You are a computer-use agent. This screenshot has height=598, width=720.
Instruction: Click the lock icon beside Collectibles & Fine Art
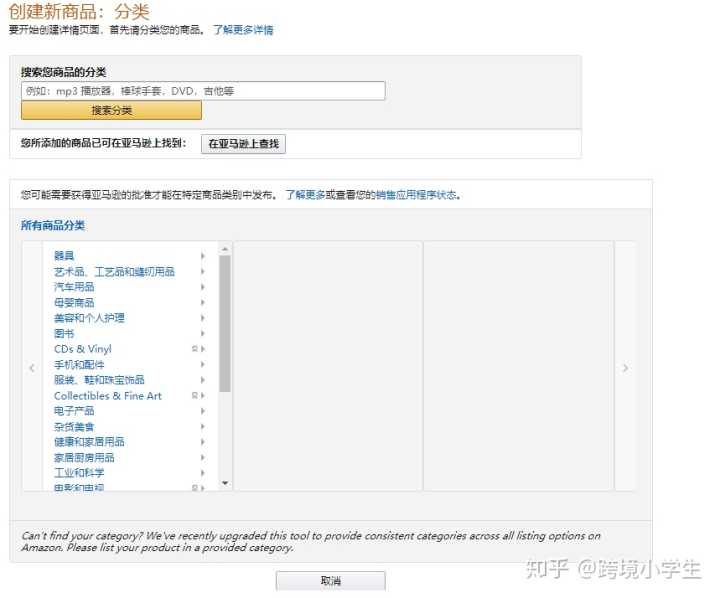(195, 395)
